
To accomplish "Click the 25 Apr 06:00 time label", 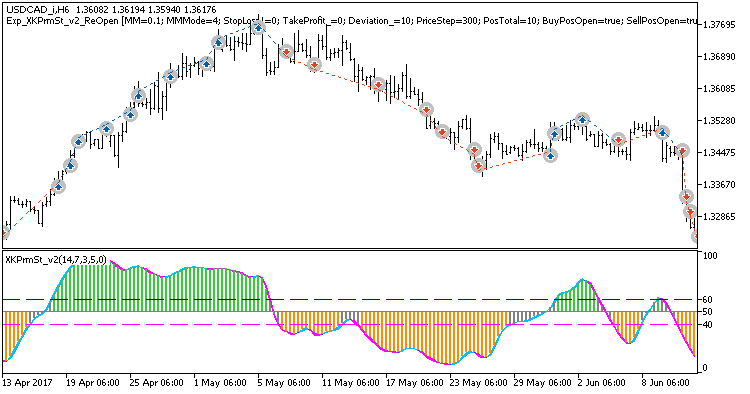I will [x=157, y=383].
